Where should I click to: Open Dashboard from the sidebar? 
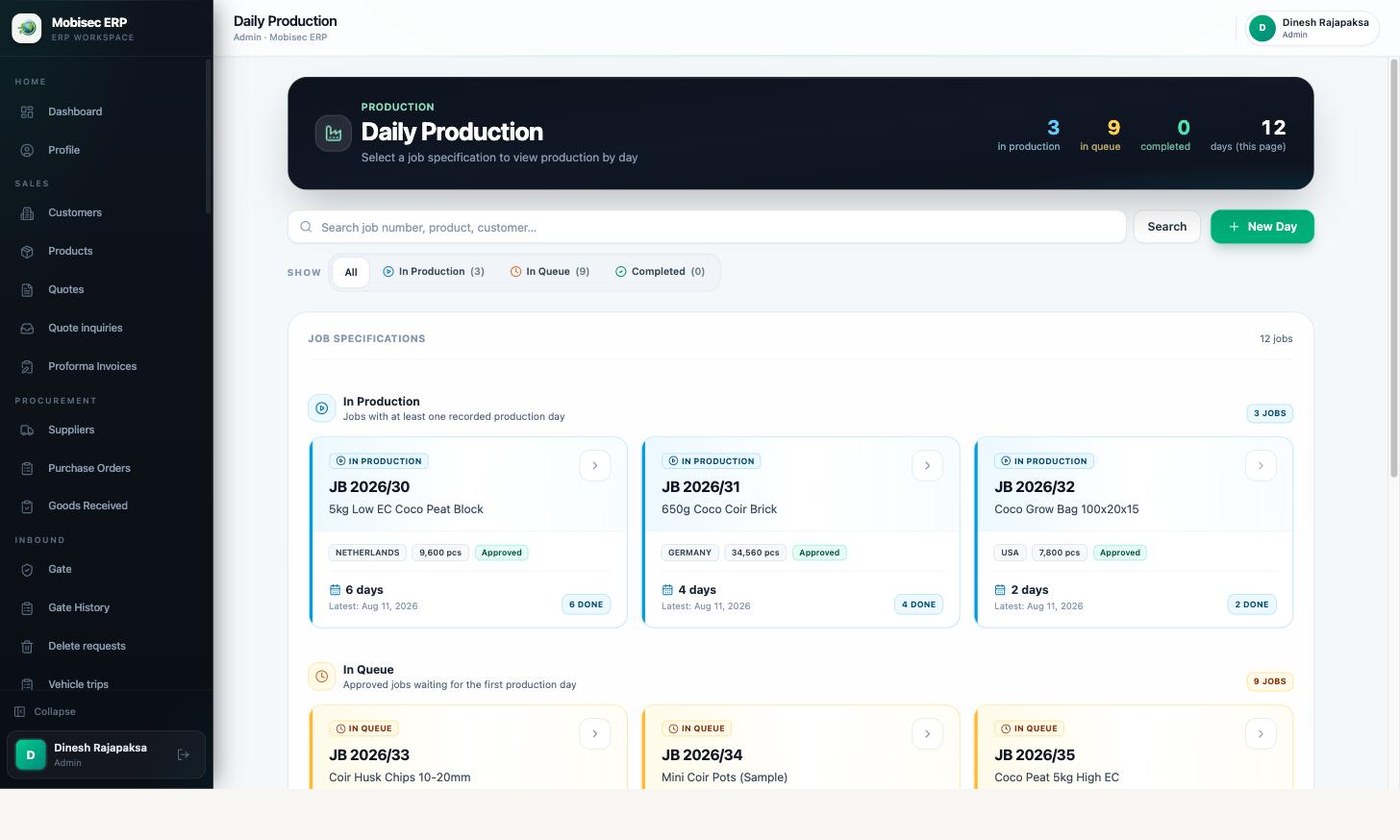[x=75, y=112]
